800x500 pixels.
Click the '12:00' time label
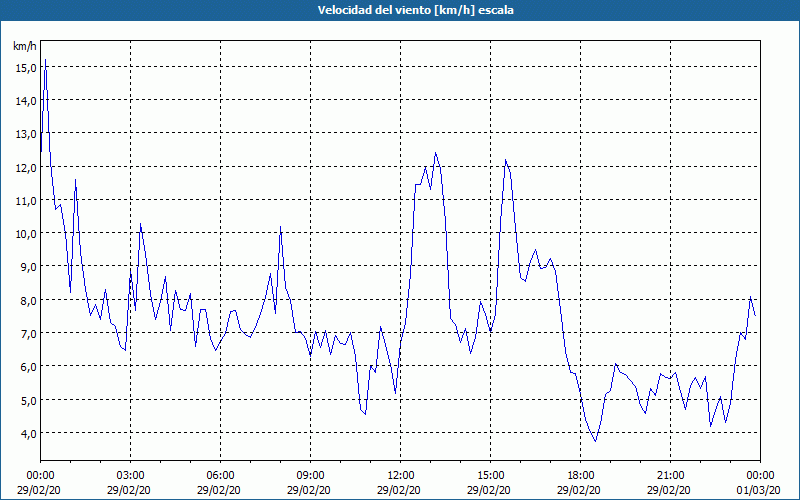click(x=401, y=476)
